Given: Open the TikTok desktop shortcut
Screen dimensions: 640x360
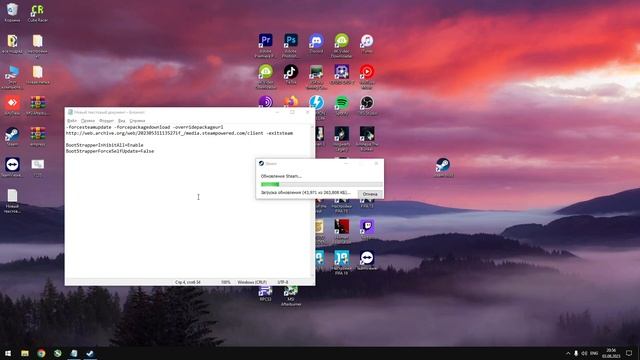Looking at the screenshot, I should click(x=291, y=74).
